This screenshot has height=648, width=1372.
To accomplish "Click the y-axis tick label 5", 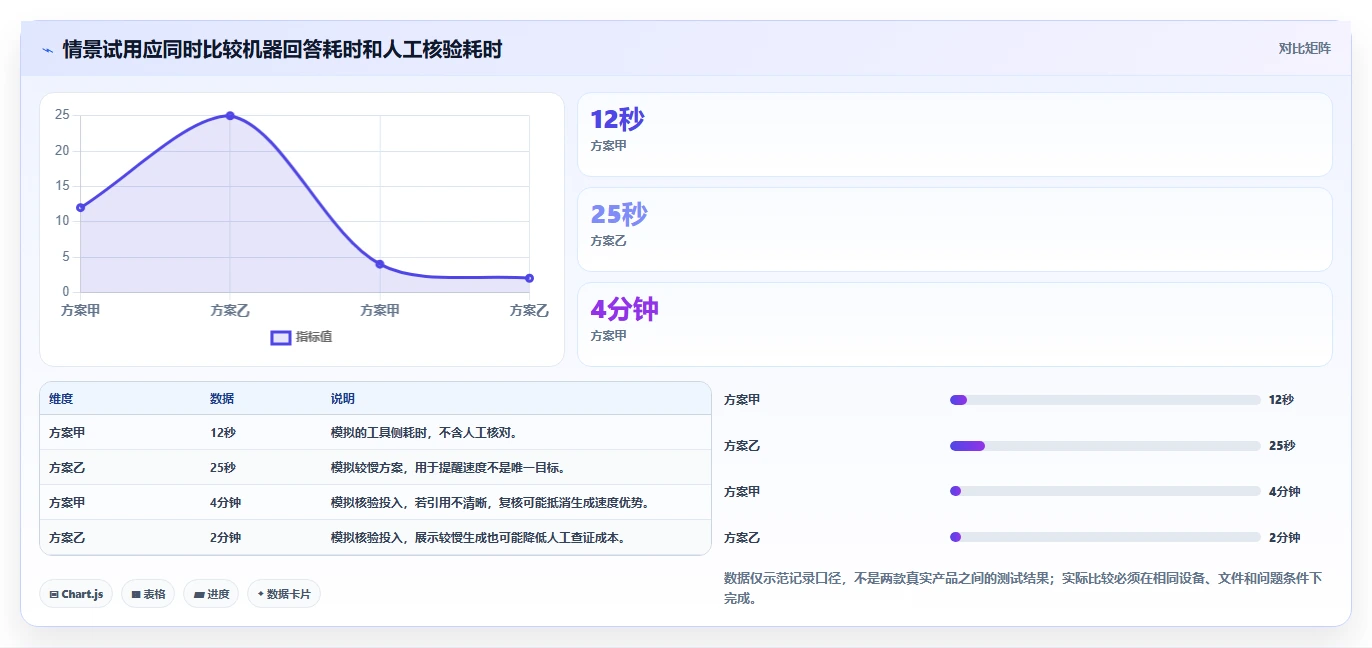I will click(x=66, y=257).
